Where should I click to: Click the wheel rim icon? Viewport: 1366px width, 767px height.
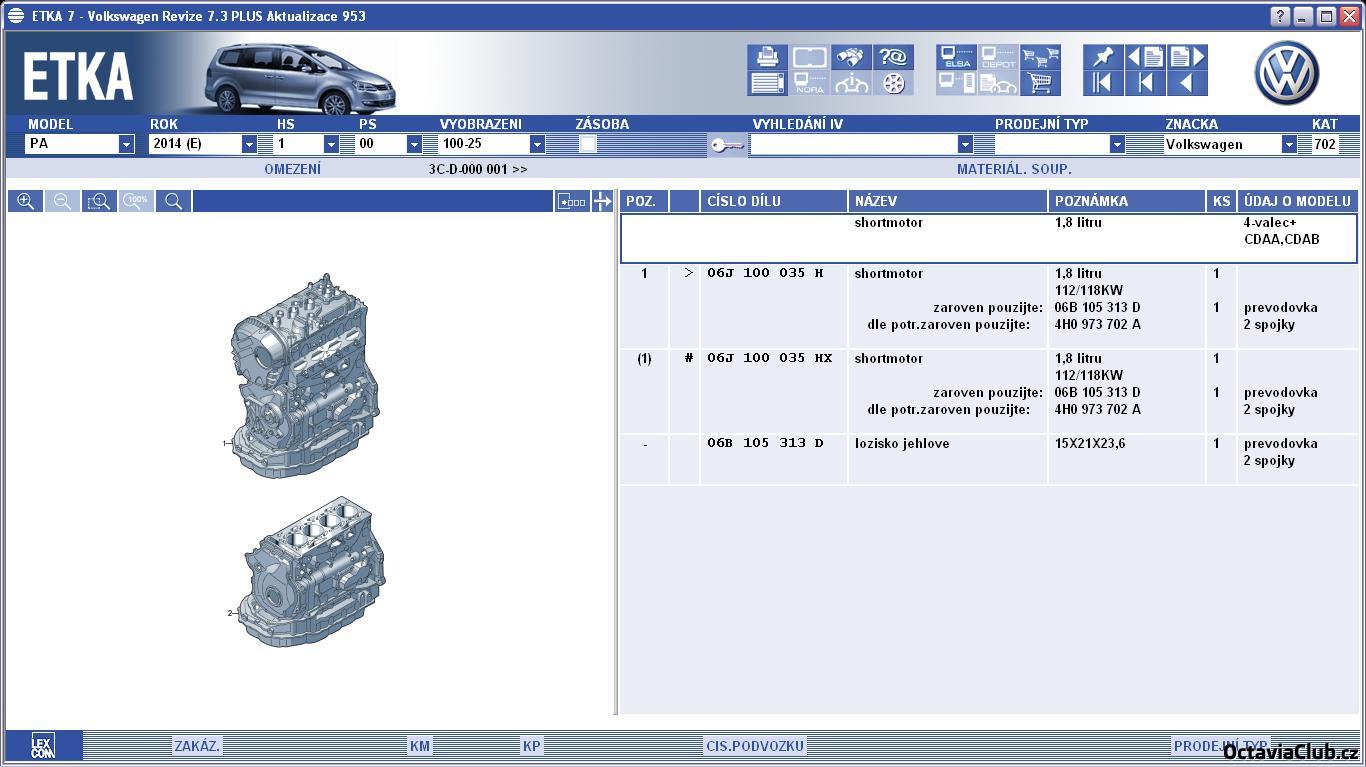point(893,84)
